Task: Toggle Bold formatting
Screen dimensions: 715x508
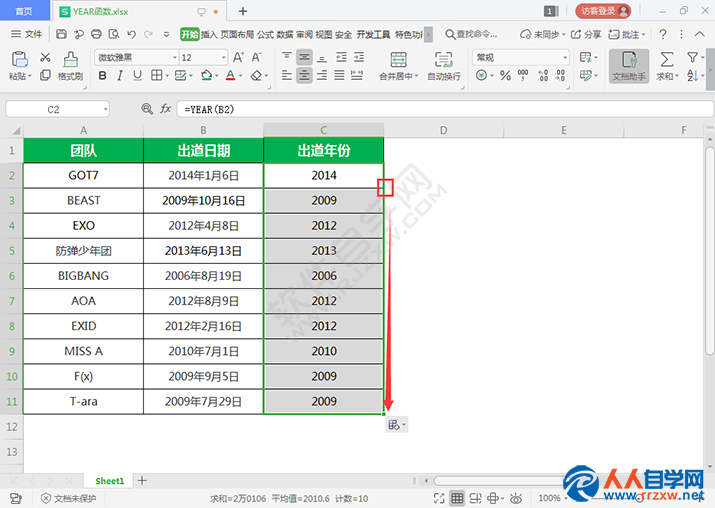Action: [x=103, y=76]
